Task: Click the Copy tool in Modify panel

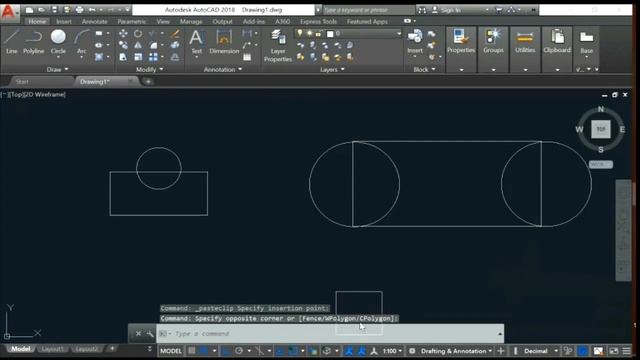Action: pos(123,45)
